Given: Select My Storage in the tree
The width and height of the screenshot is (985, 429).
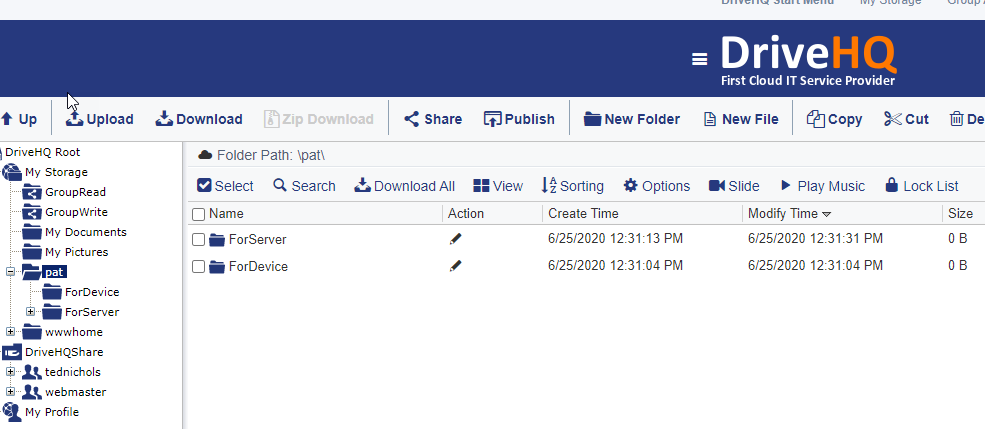Looking at the screenshot, I should 56,172.
